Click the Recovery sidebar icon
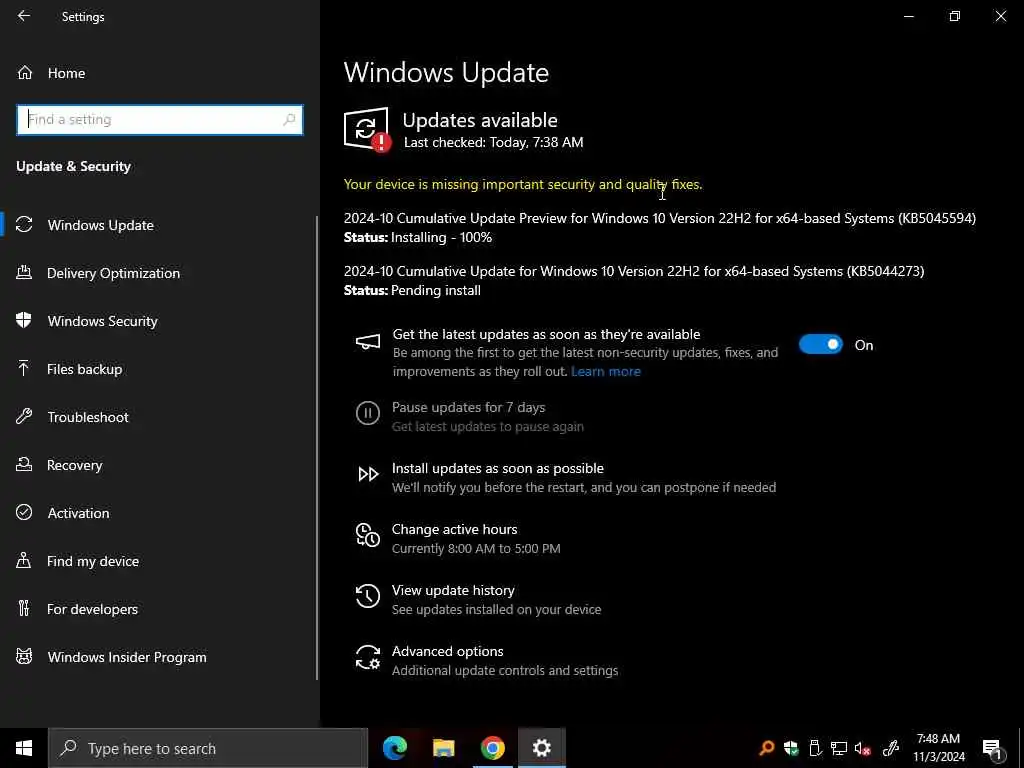This screenshot has height=768, width=1024. click(24, 464)
